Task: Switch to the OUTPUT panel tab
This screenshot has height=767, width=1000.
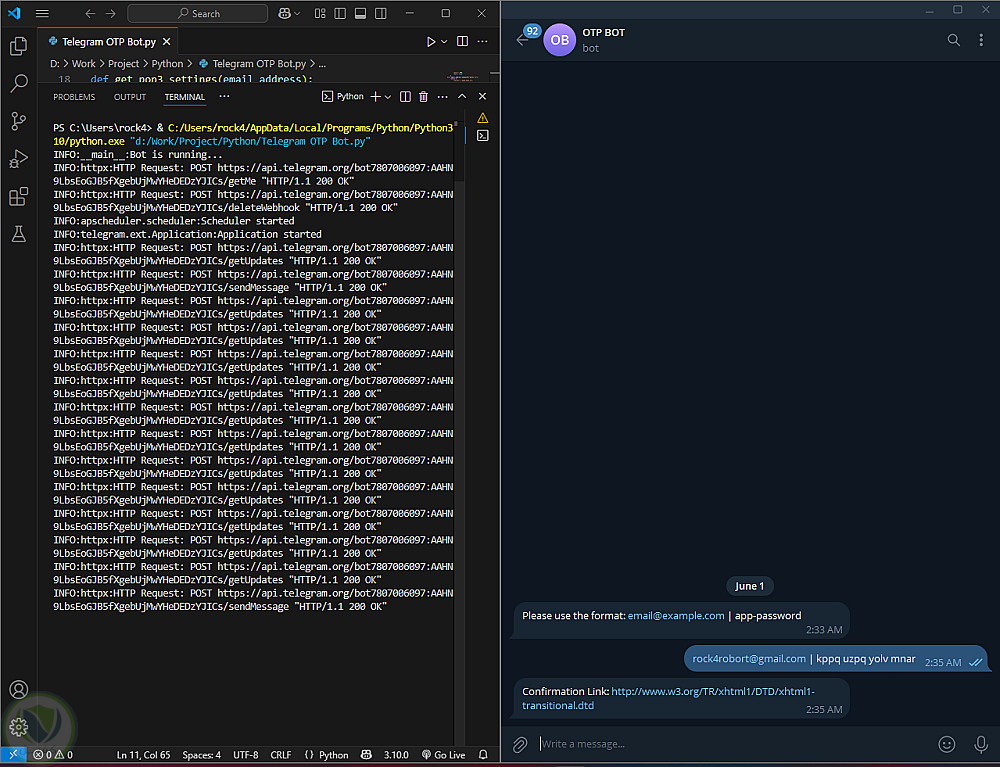Action: pos(130,97)
